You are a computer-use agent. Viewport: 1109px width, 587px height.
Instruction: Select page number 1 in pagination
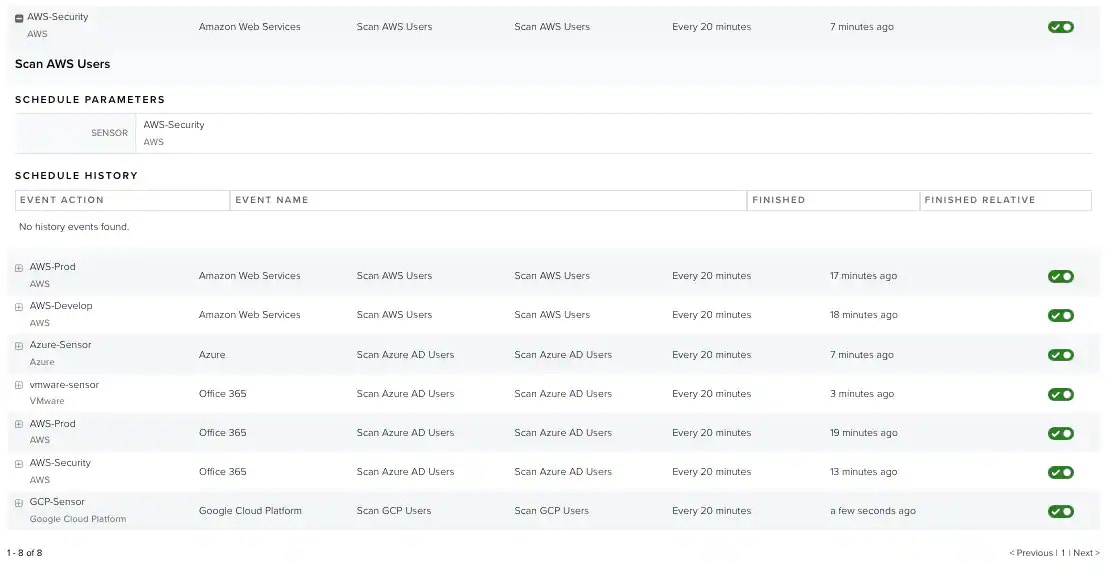[1063, 553]
